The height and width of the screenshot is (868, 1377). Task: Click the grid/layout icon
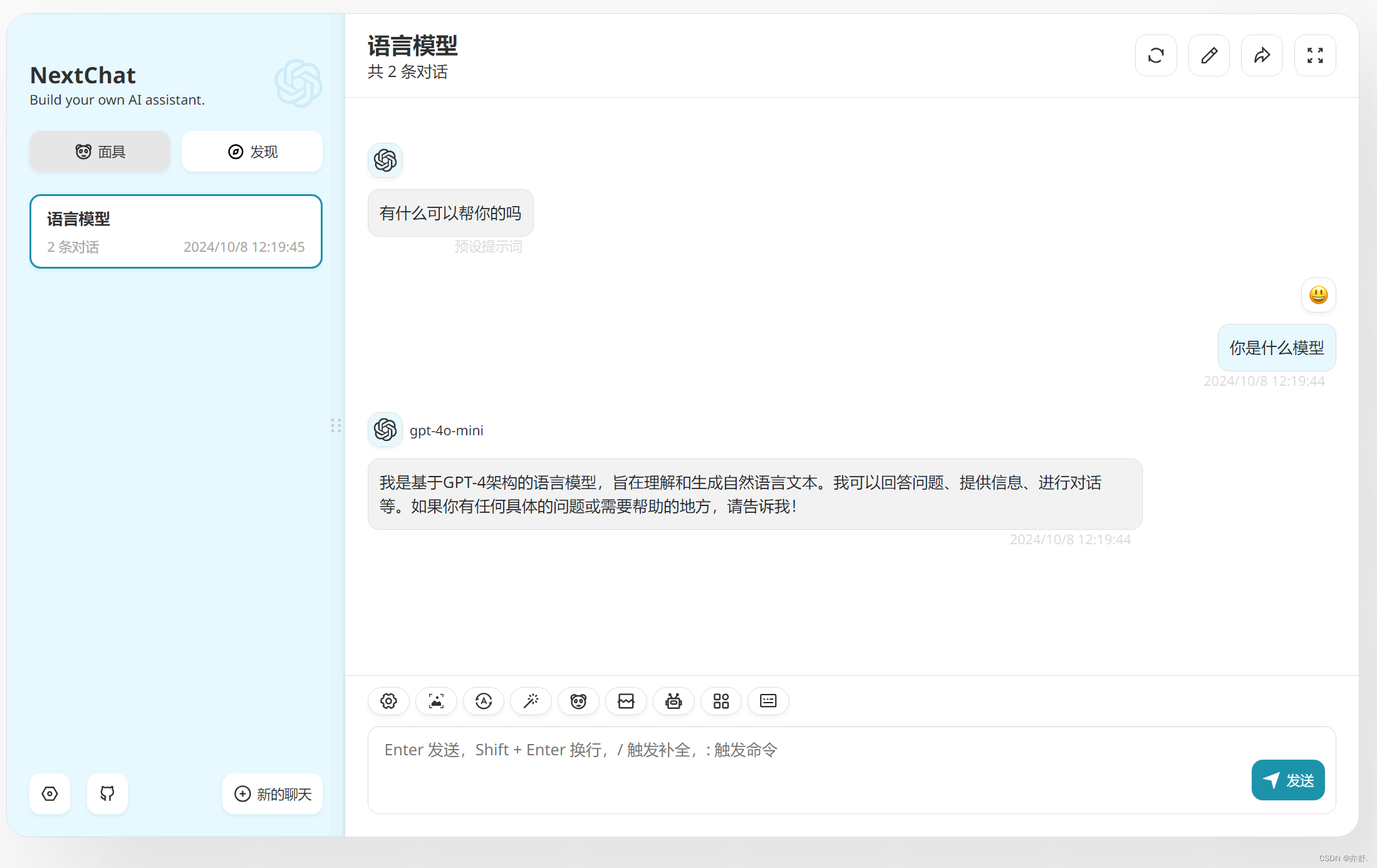pos(721,700)
